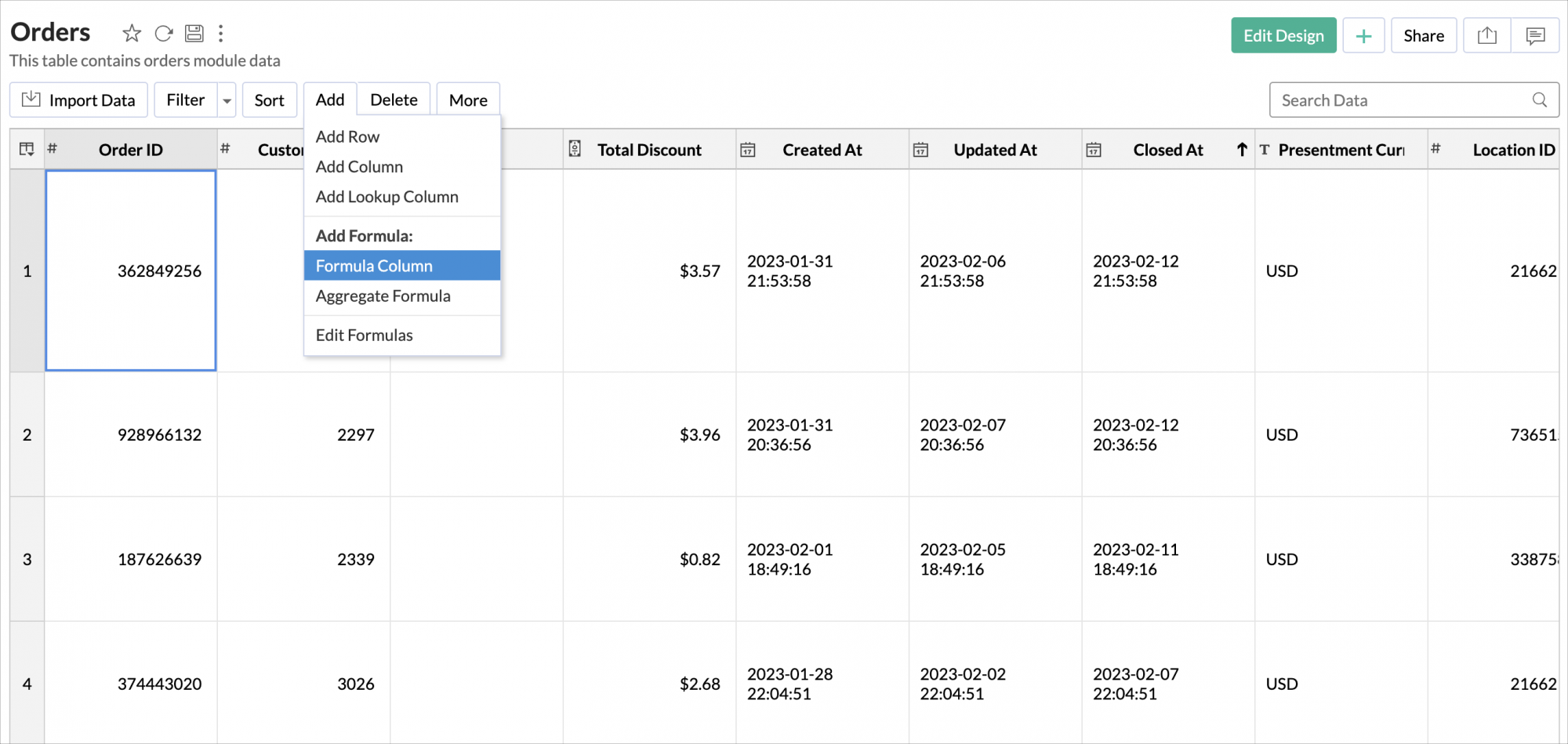Open the More dropdown menu

[x=468, y=100]
